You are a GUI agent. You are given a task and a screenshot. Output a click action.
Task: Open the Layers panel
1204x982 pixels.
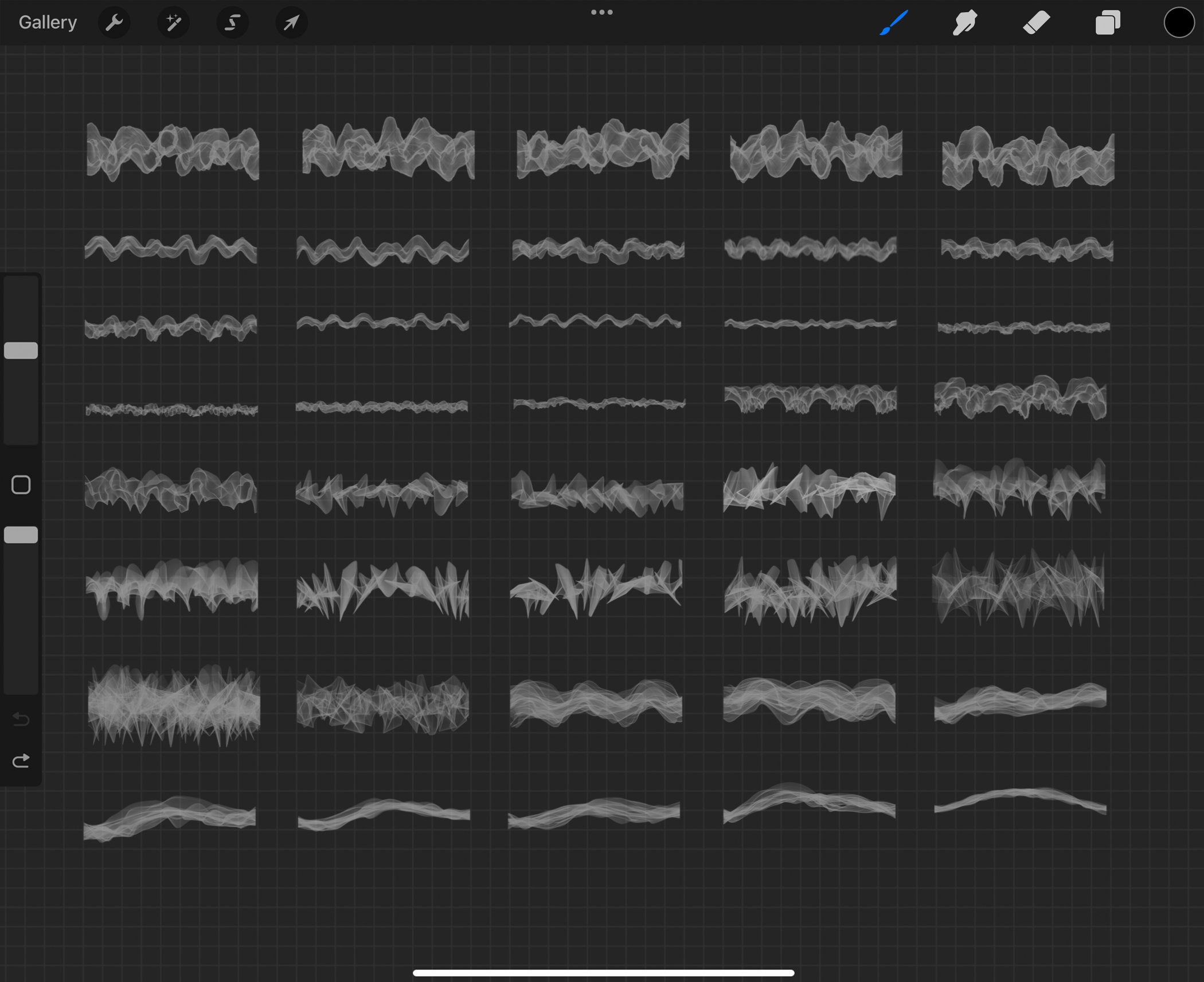point(1107,23)
